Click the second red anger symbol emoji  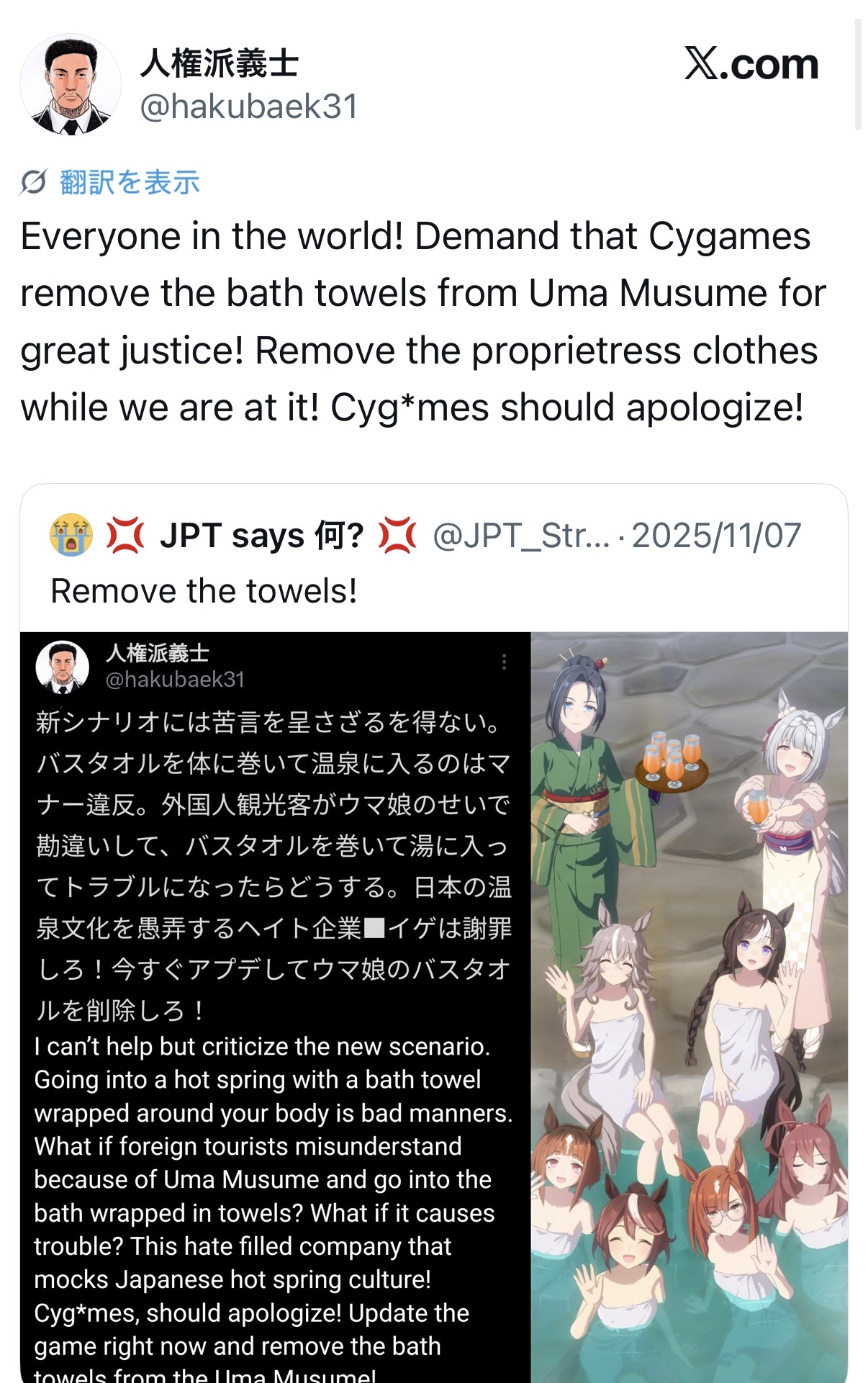tap(398, 535)
